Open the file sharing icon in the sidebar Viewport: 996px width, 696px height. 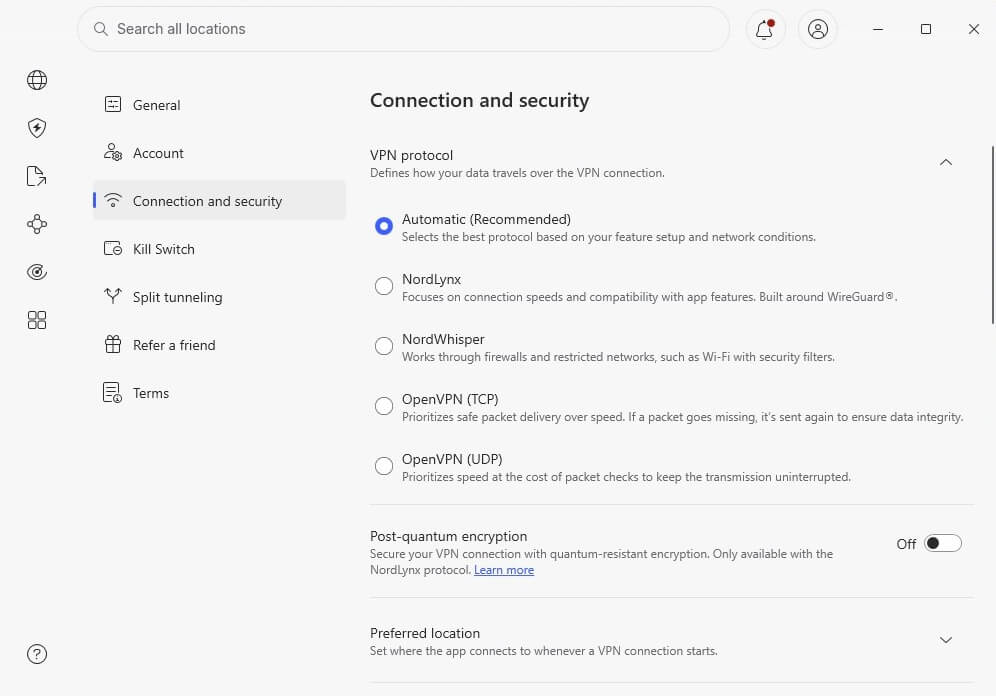pos(37,176)
